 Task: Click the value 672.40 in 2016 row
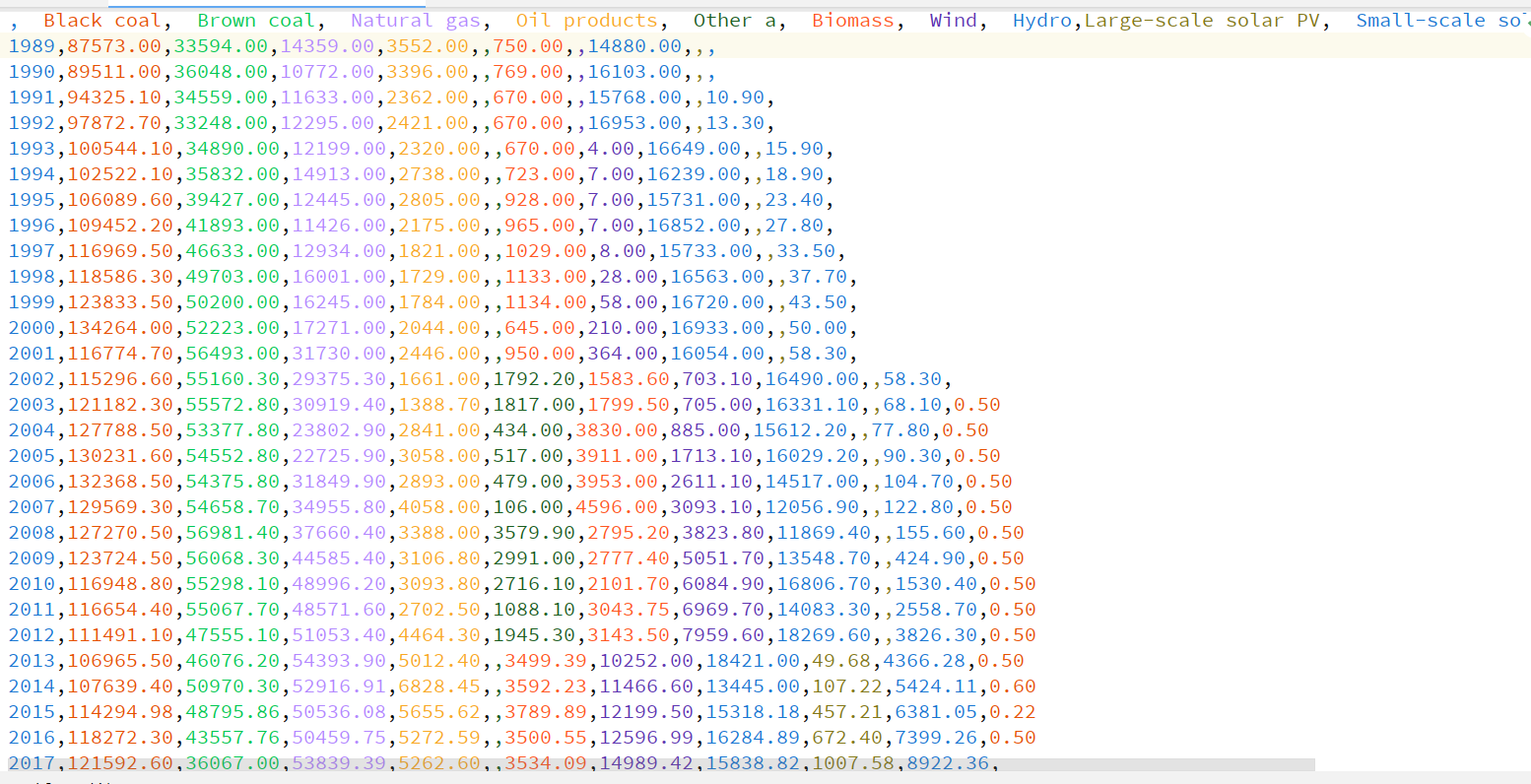(847, 738)
